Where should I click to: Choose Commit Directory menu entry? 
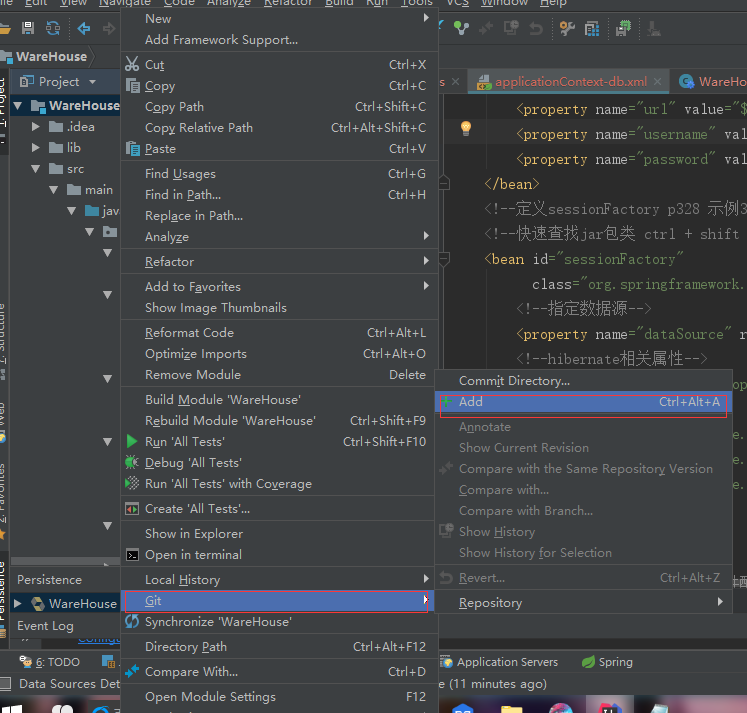[x=584, y=381]
